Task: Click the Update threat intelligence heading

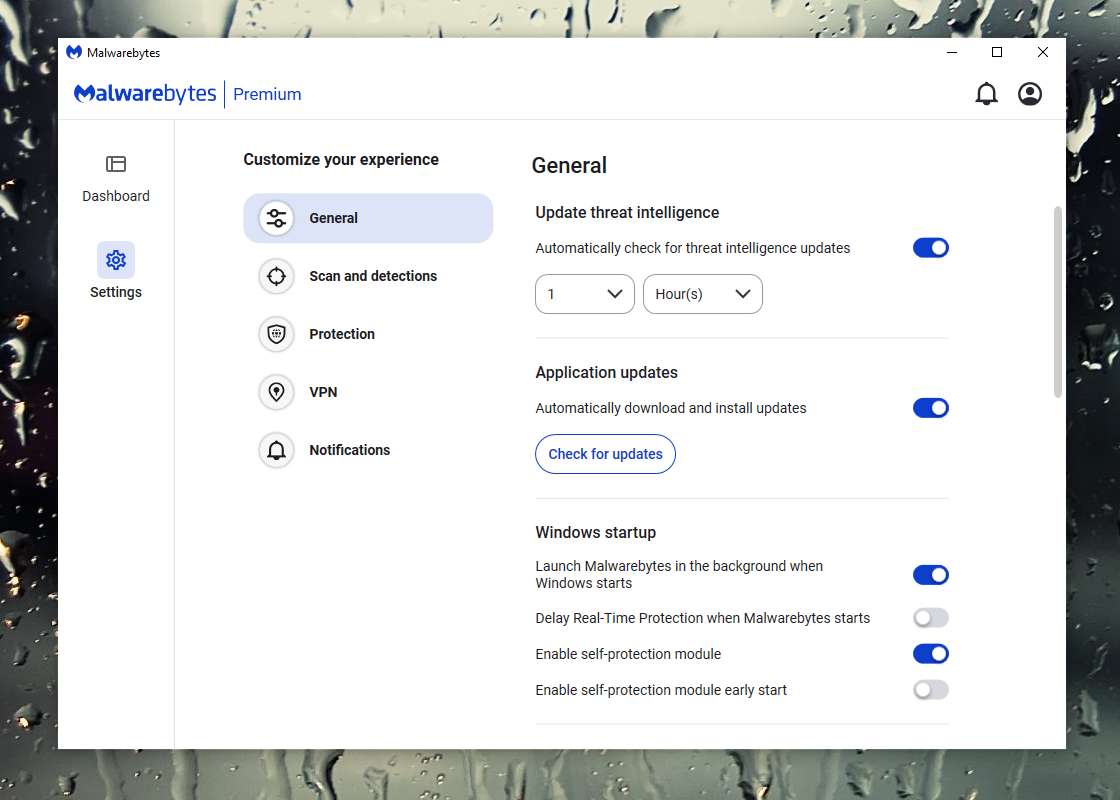Action: [x=627, y=212]
